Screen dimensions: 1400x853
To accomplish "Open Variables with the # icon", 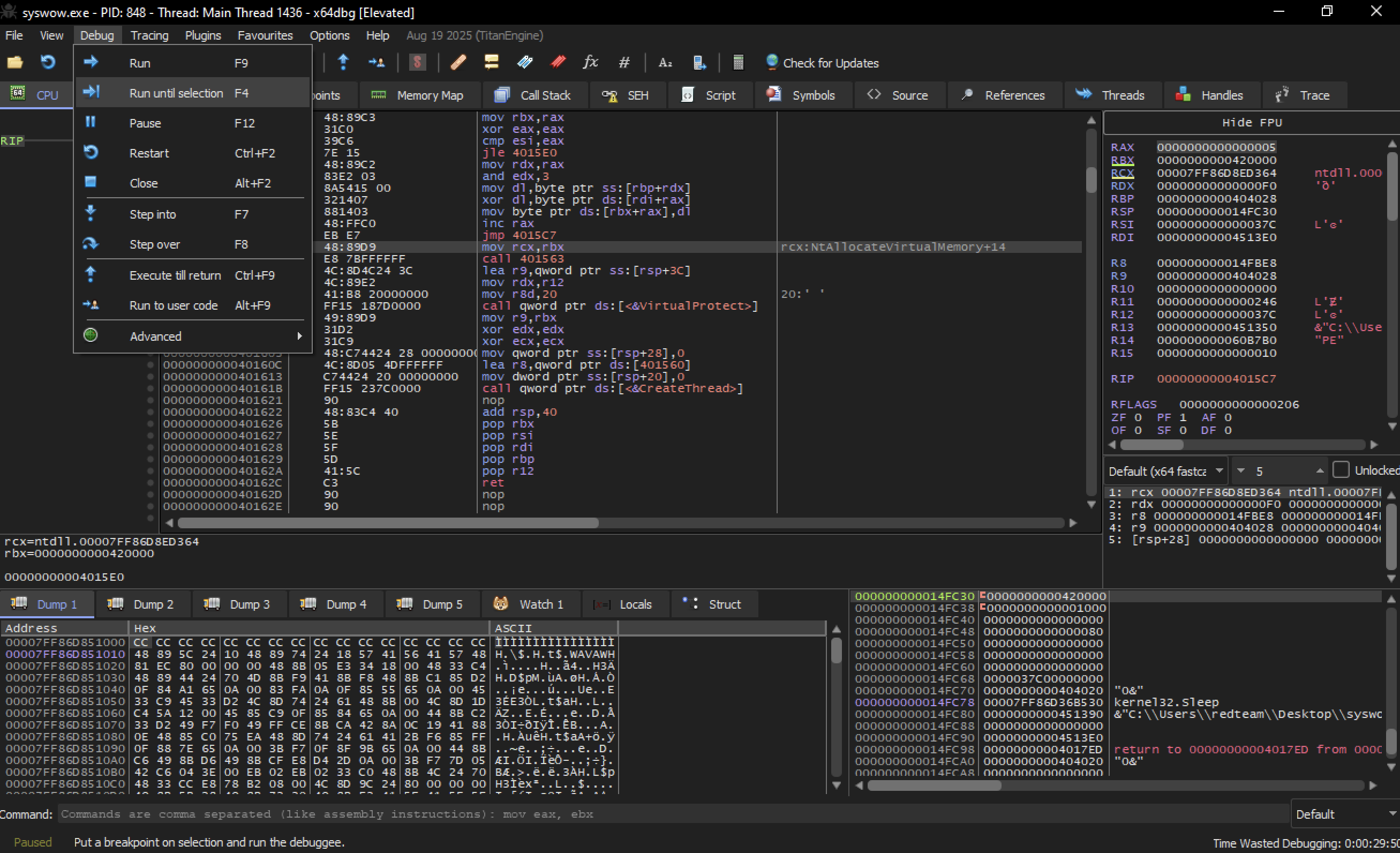I will pos(624,62).
